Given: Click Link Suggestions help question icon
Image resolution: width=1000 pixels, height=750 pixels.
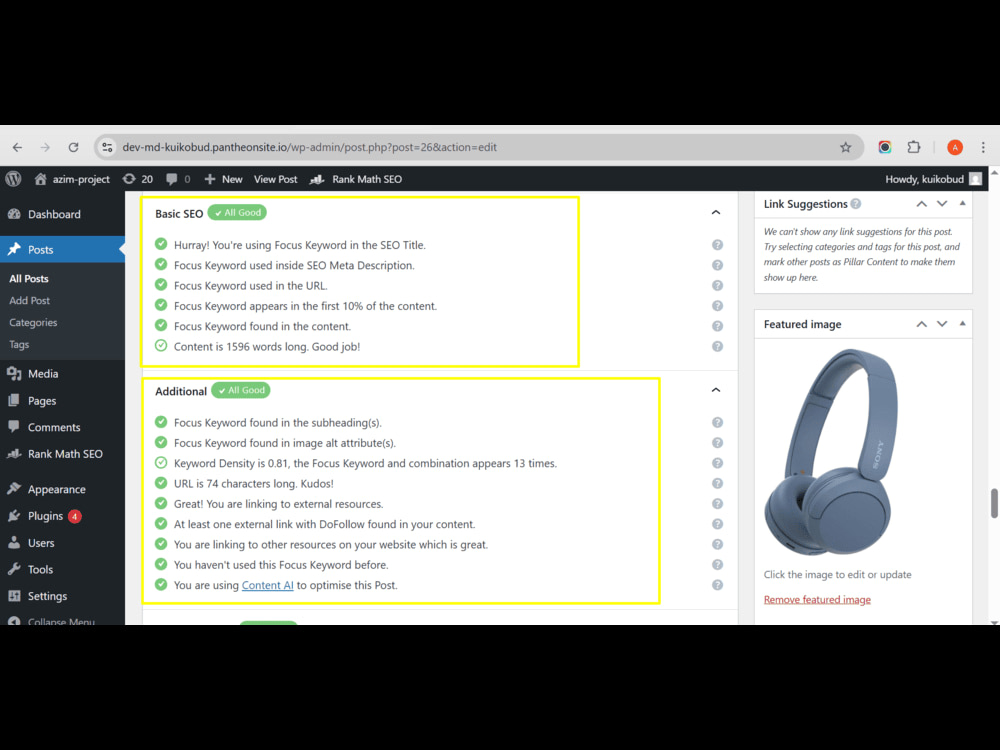Looking at the screenshot, I should pos(856,203).
